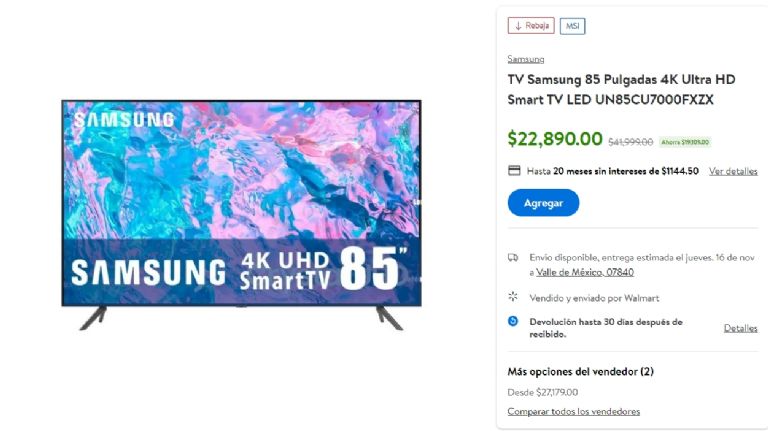Open Detalles for return policy
The height and width of the screenshot is (431, 768).
pyautogui.click(x=741, y=328)
